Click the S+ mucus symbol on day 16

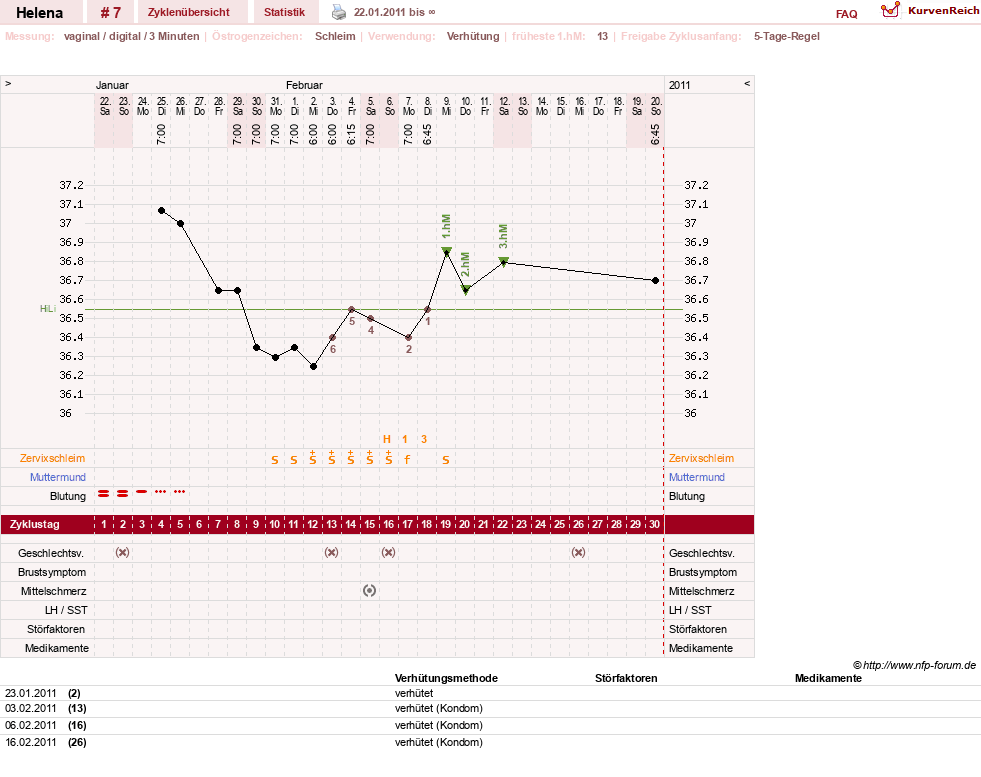pyautogui.click(x=389, y=457)
